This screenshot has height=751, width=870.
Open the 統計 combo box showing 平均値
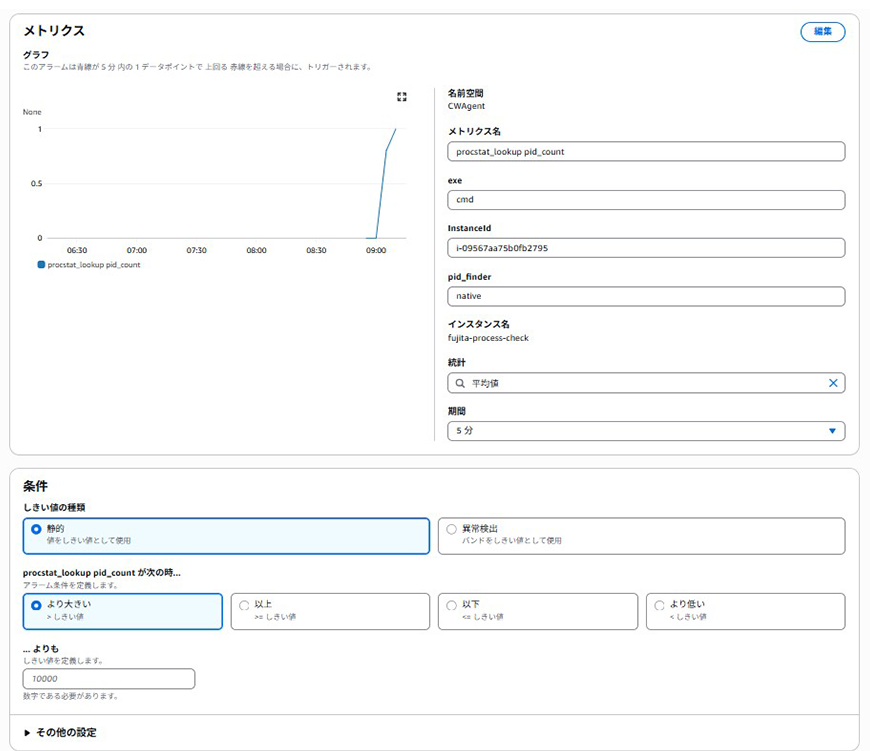(640, 383)
